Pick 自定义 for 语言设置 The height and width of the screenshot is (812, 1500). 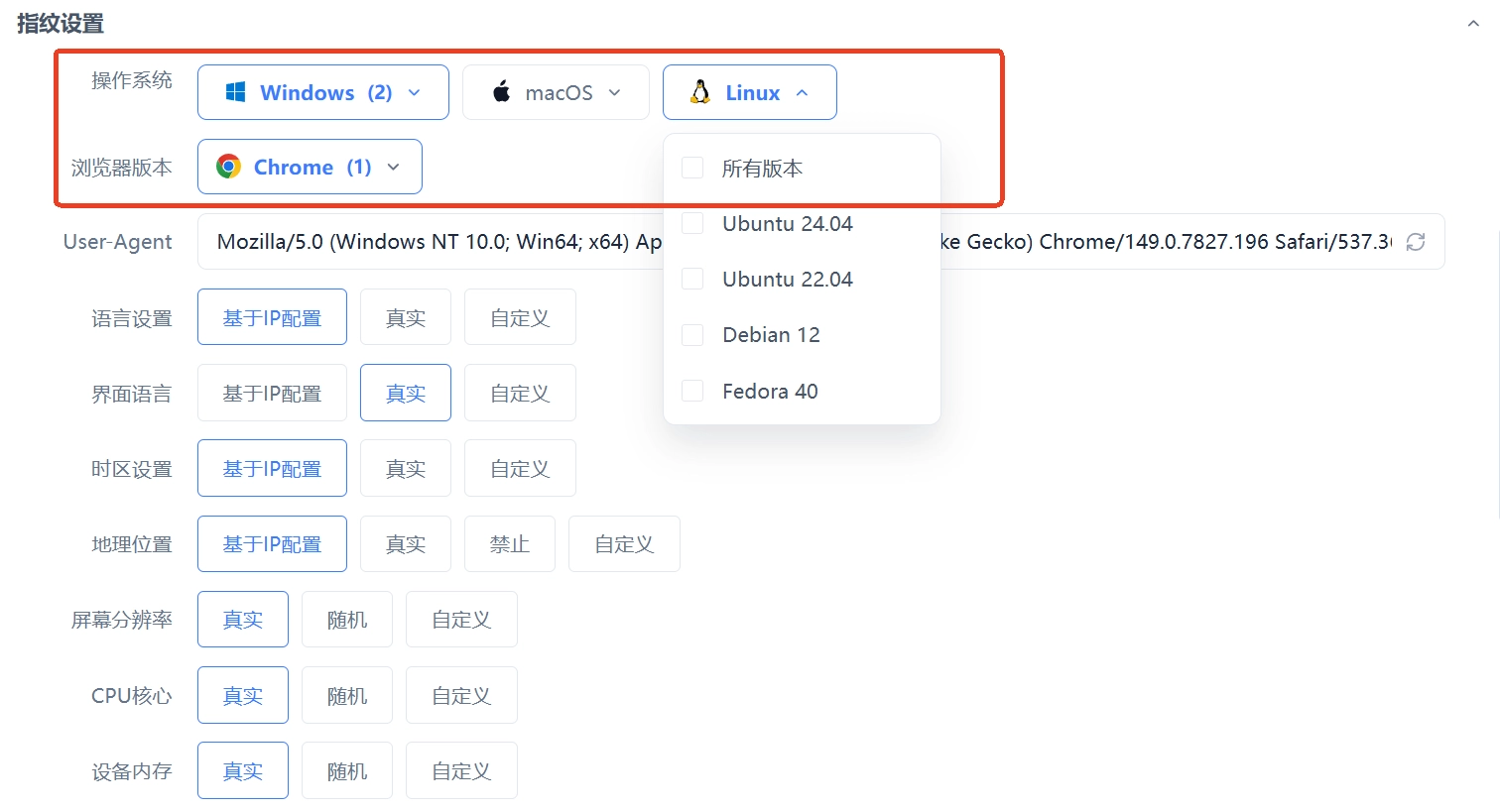click(520, 317)
